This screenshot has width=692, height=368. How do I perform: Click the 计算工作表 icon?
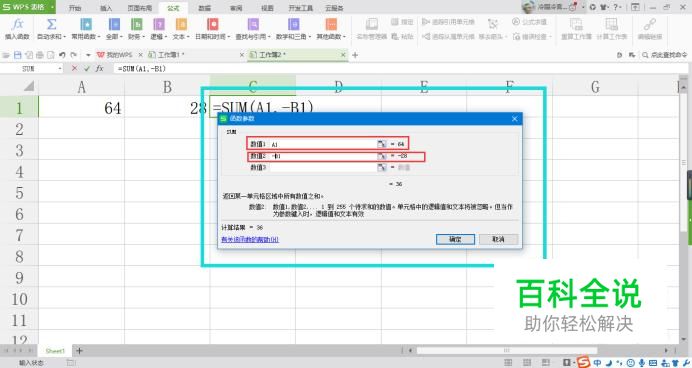(611, 24)
